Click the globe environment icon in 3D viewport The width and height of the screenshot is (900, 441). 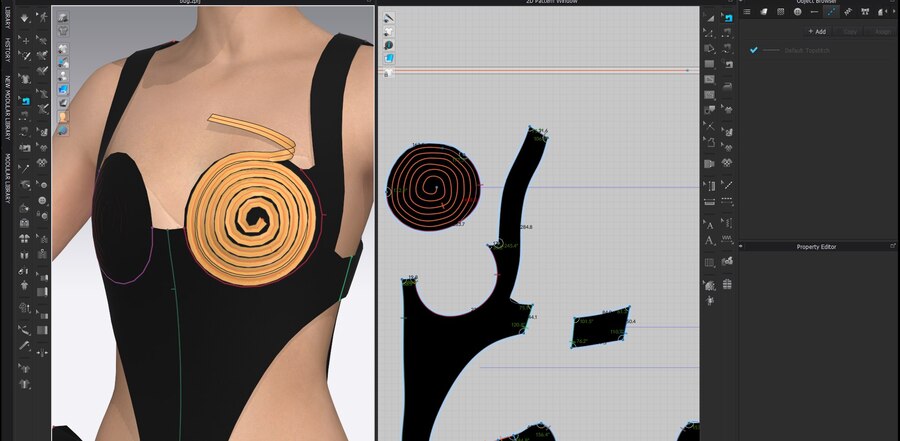click(x=63, y=130)
